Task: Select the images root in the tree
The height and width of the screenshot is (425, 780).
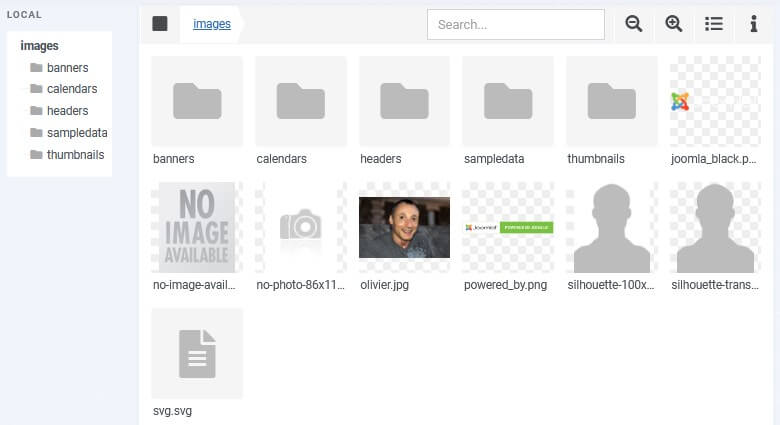Action: 39,46
